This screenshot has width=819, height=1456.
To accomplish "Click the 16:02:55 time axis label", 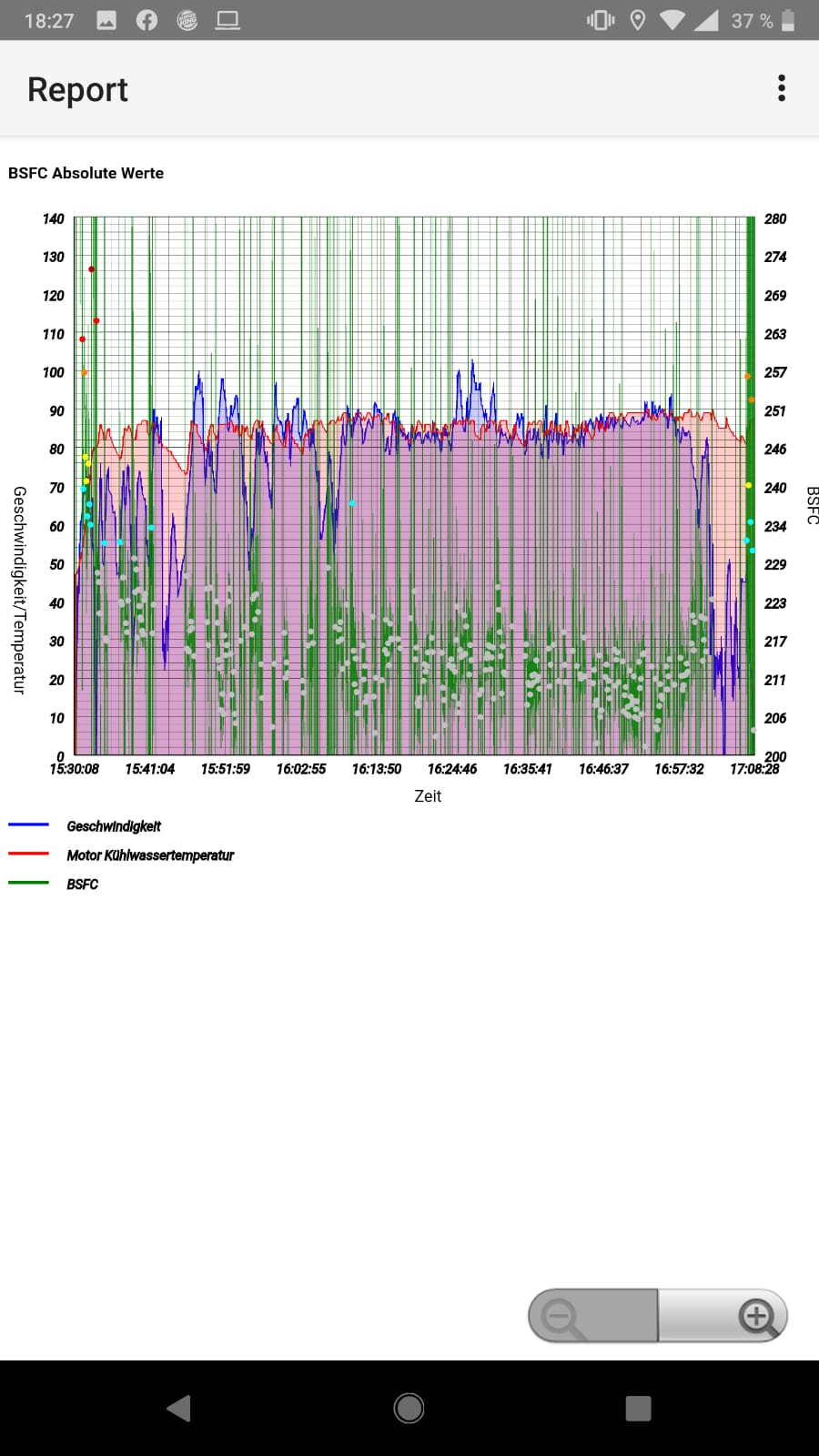I will coord(300,769).
